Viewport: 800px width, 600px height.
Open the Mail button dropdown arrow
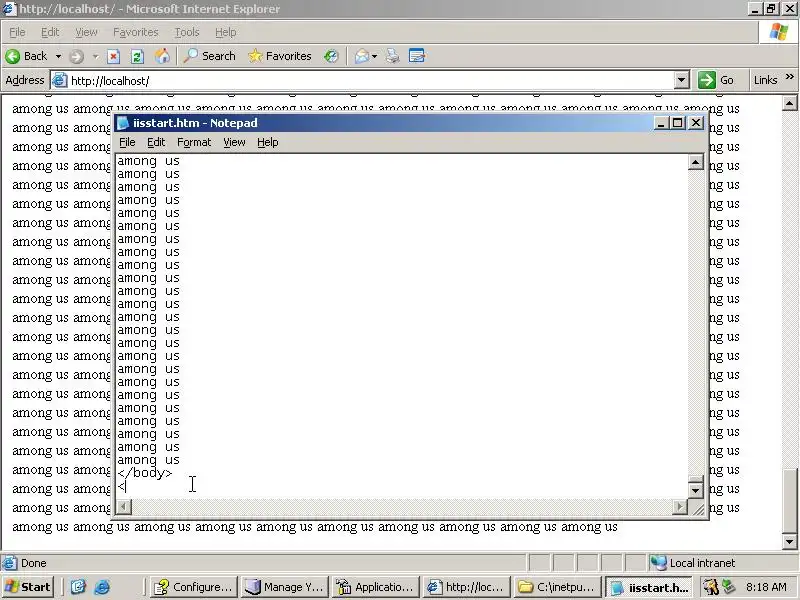pos(374,56)
